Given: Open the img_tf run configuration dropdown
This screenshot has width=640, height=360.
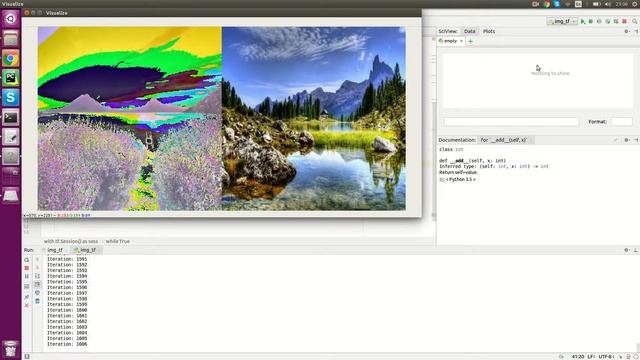Looking at the screenshot, I should click(x=562, y=21).
